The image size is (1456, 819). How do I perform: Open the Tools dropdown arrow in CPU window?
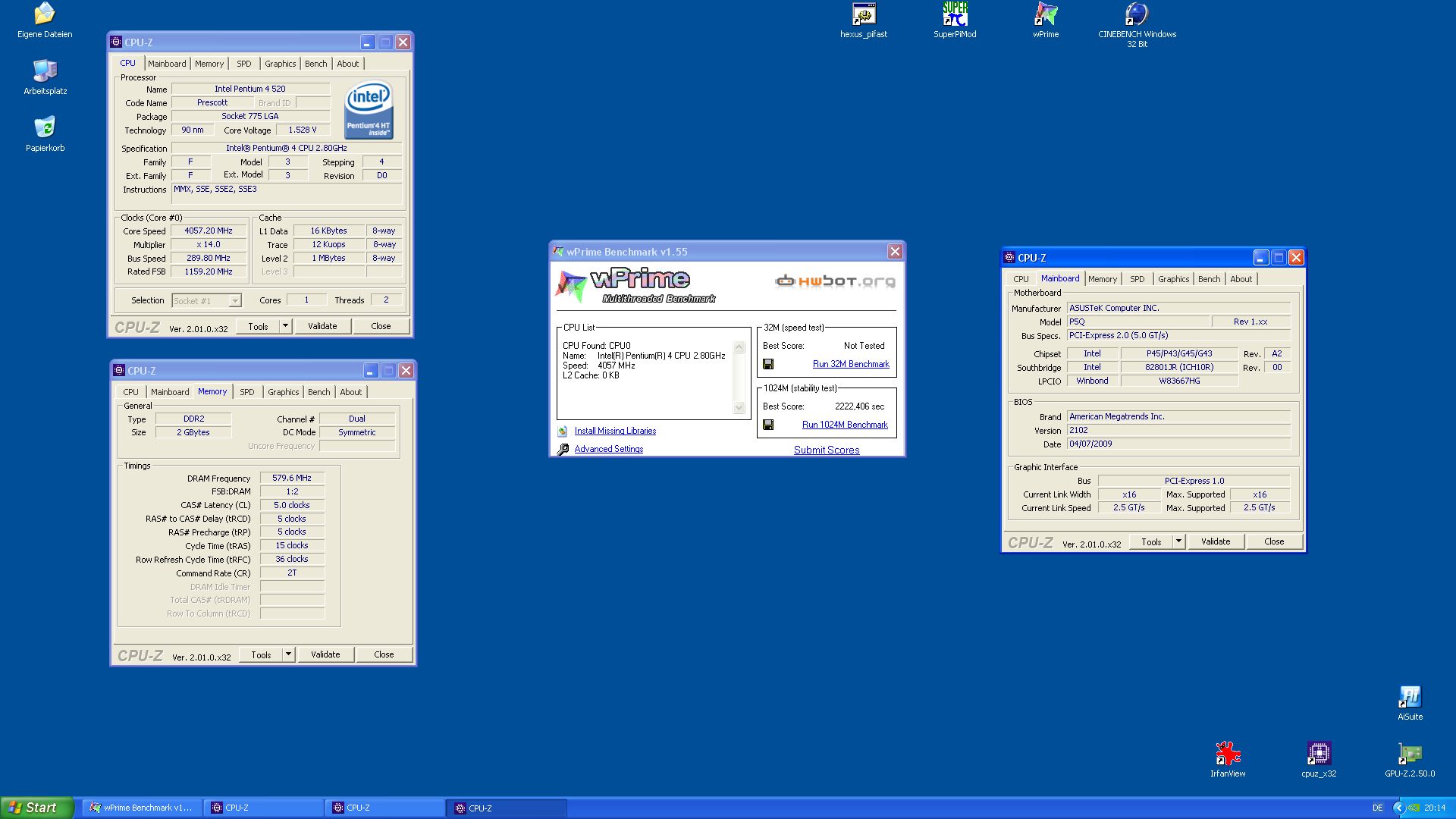coord(286,326)
